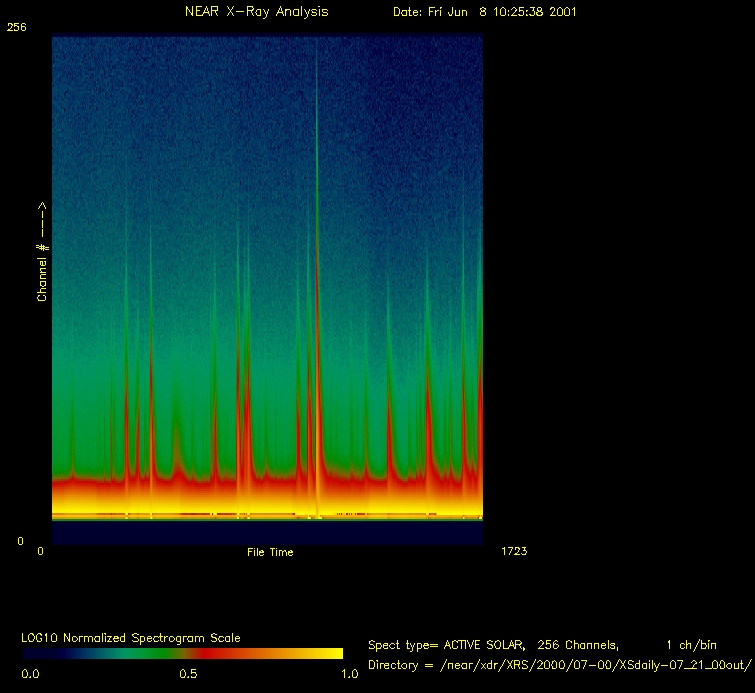Screen dimensions: 755x693
Task: Click the 1723 x-axis maximum label
Action: [513, 551]
